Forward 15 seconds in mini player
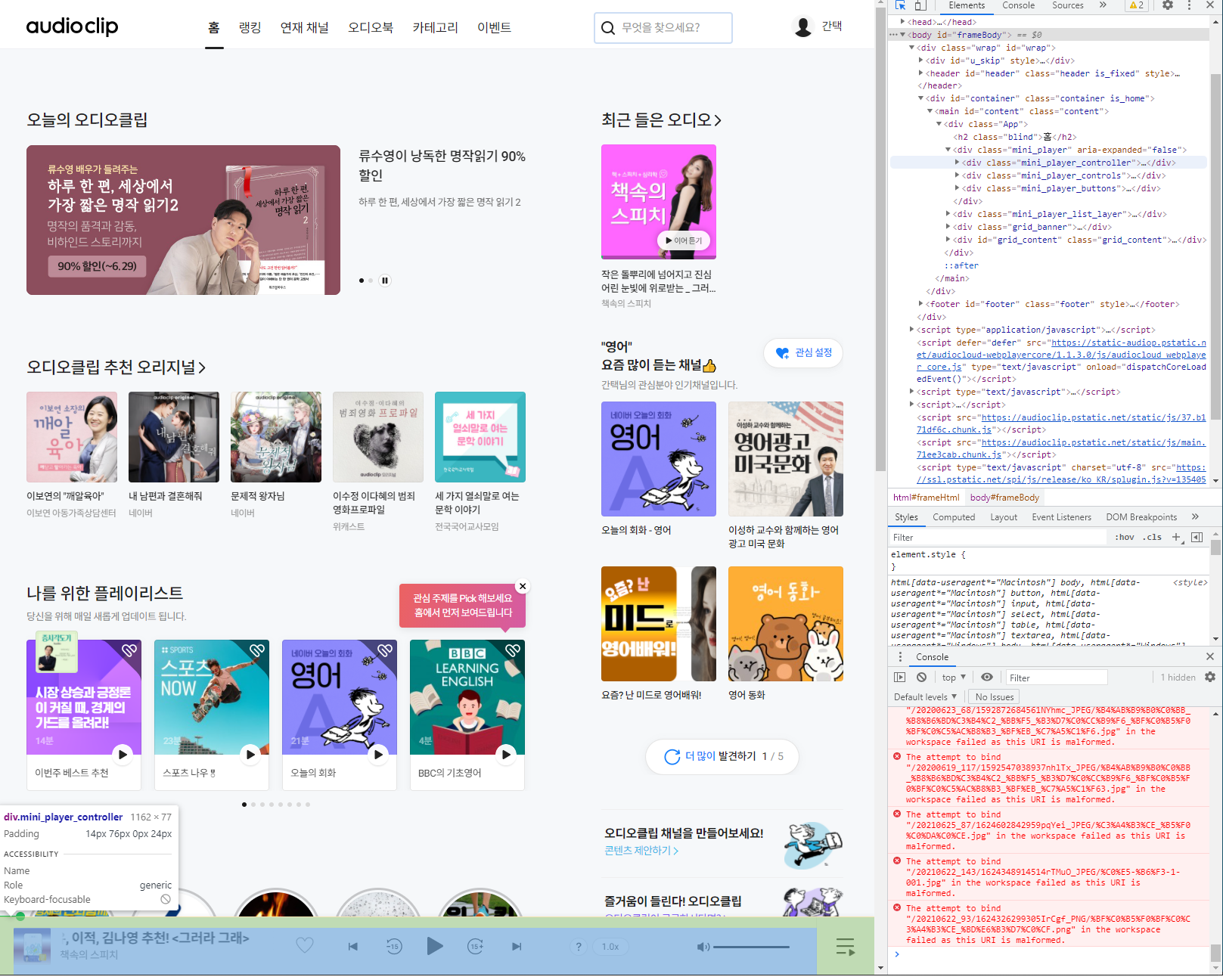The width and height of the screenshot is (1223, 980). point(476,946)
